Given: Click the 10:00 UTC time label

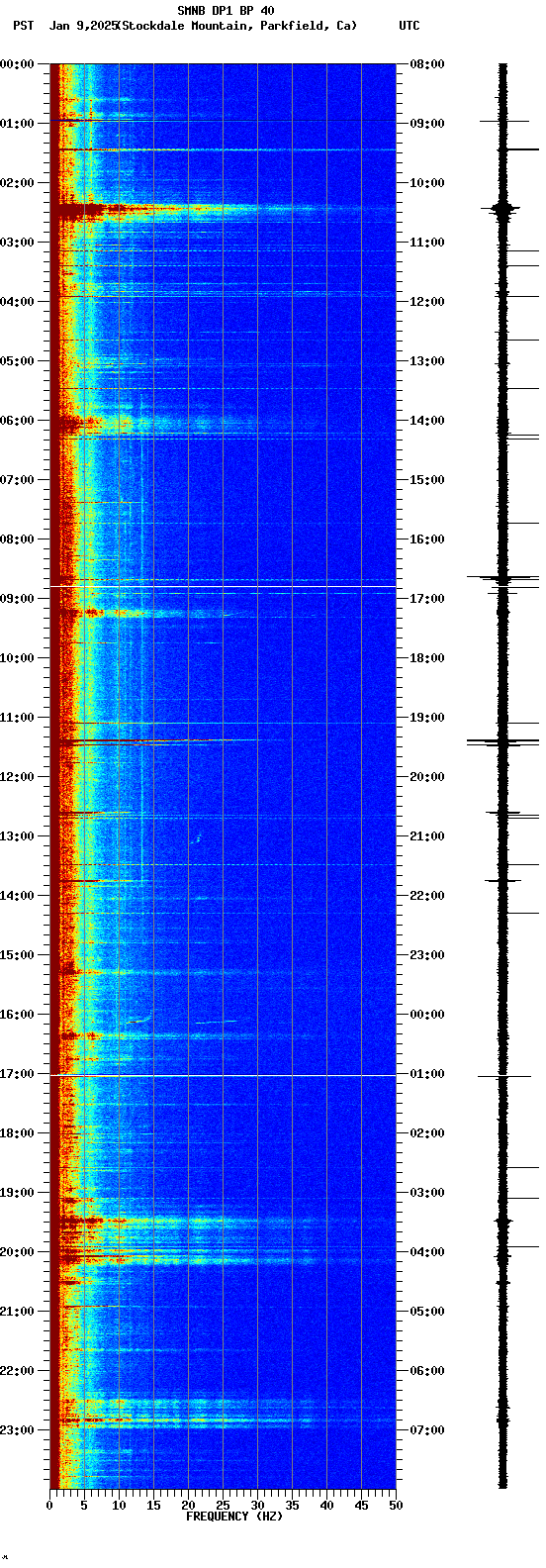Looking at the screenshot, I should pos(427,183).
